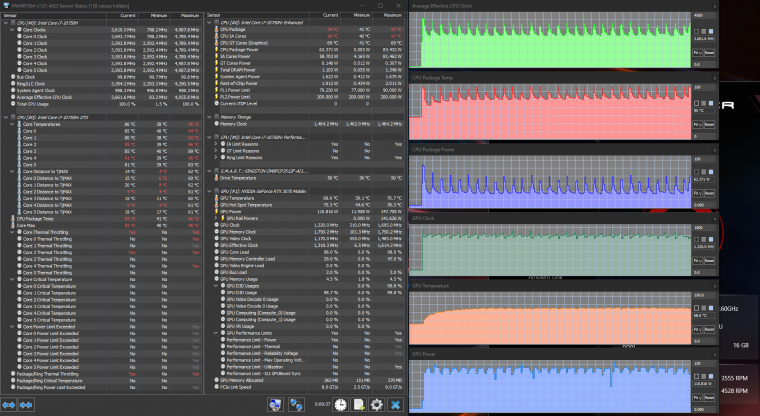Click the blue refresh arrows icon in bottom toolbar

pyautogui.click(x=296, y=404)
